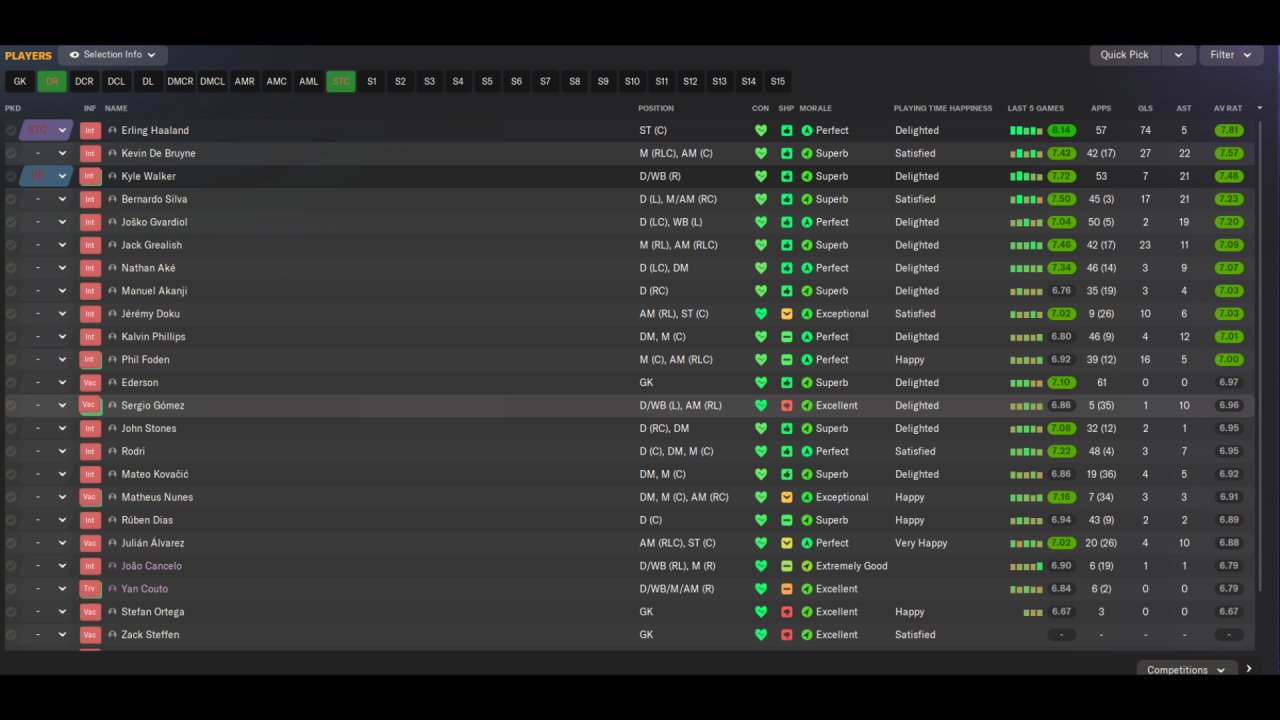
Task: Toggle the picked checkmark for Ederson
Action: coord(11,383)
